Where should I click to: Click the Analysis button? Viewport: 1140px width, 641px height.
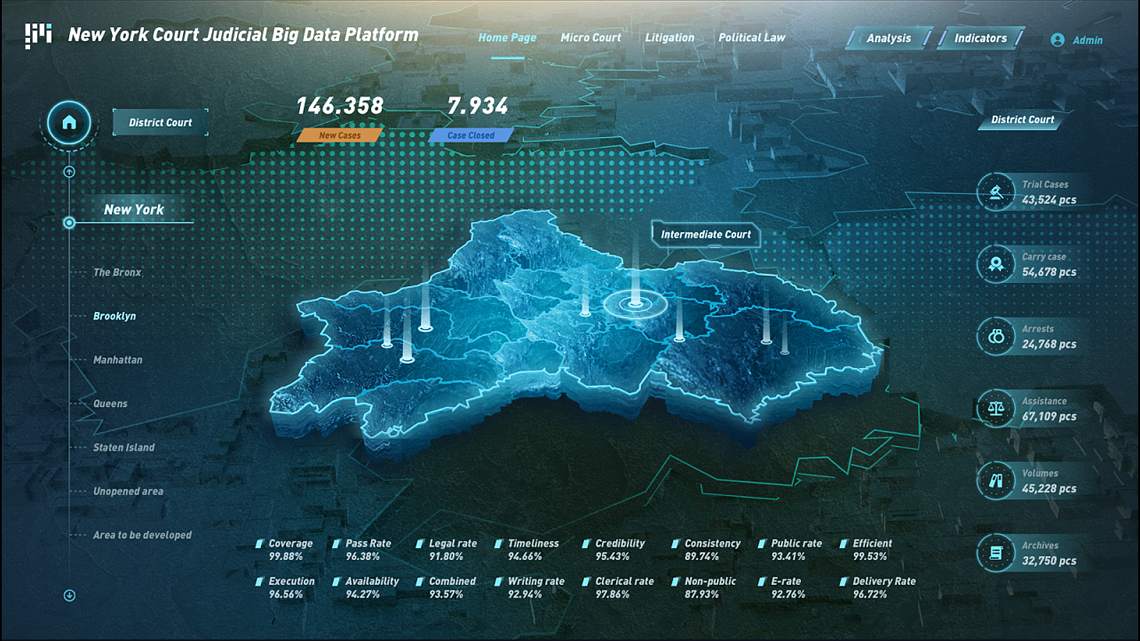tap(888, 39)
